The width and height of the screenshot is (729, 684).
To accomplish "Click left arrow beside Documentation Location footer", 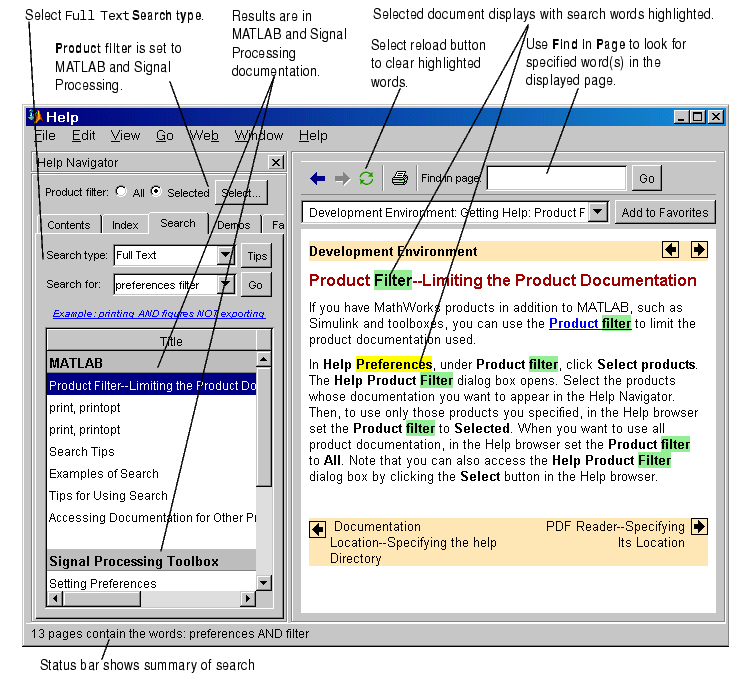I will click(x=318, y=529).
